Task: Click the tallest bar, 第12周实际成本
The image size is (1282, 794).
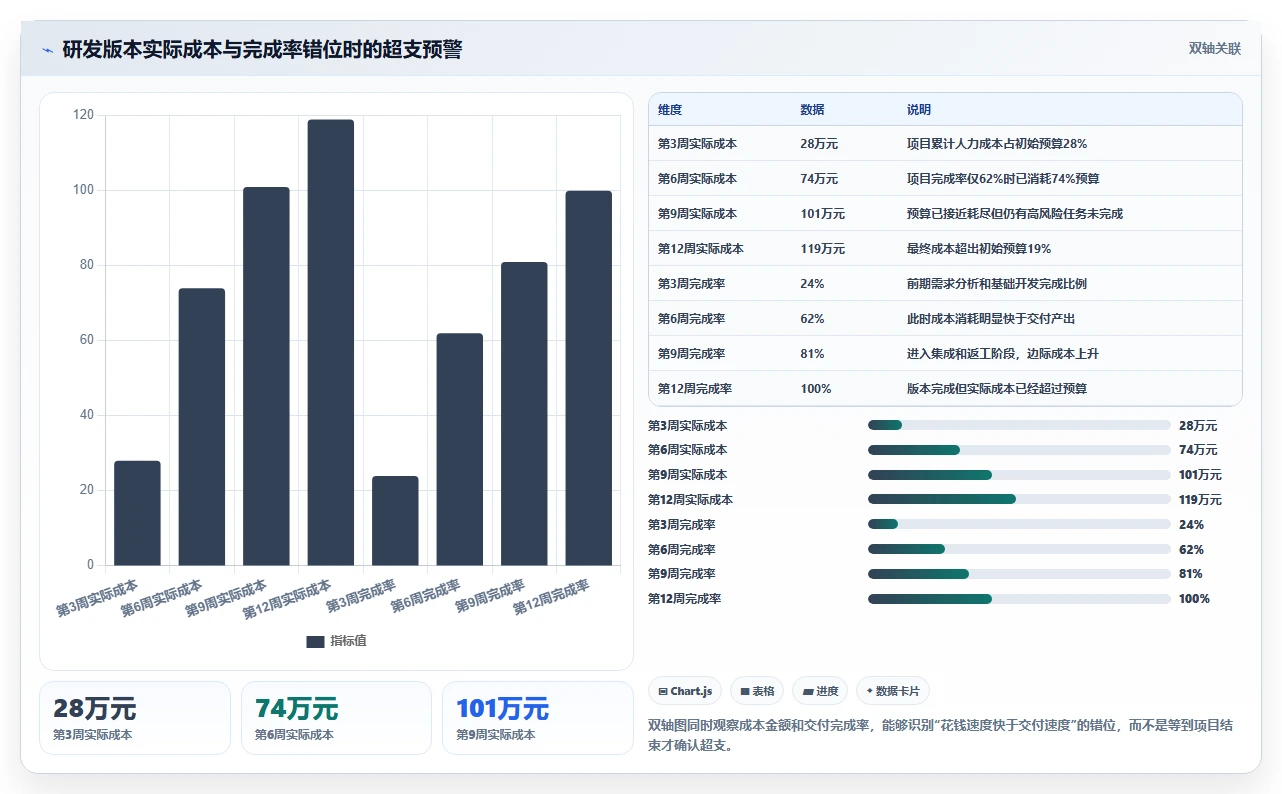Action: point(331,342)
